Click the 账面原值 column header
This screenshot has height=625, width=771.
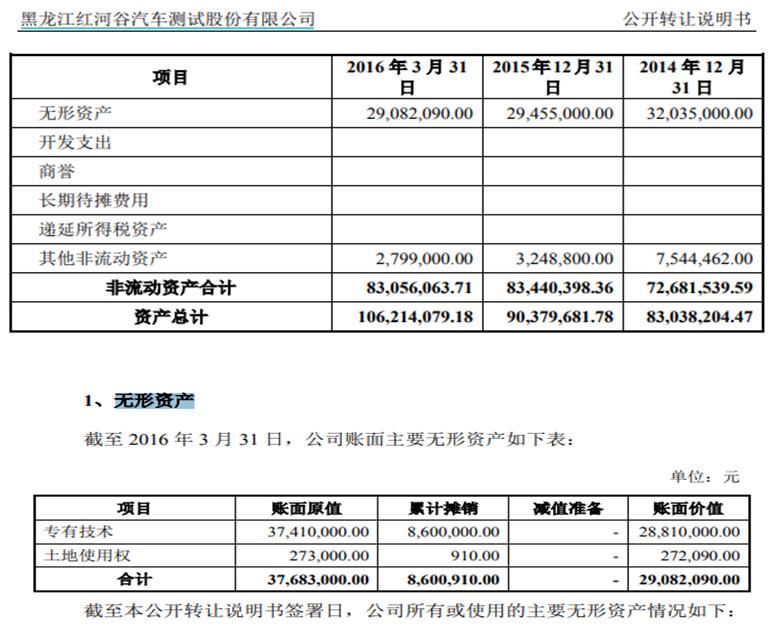click(306, 508)
